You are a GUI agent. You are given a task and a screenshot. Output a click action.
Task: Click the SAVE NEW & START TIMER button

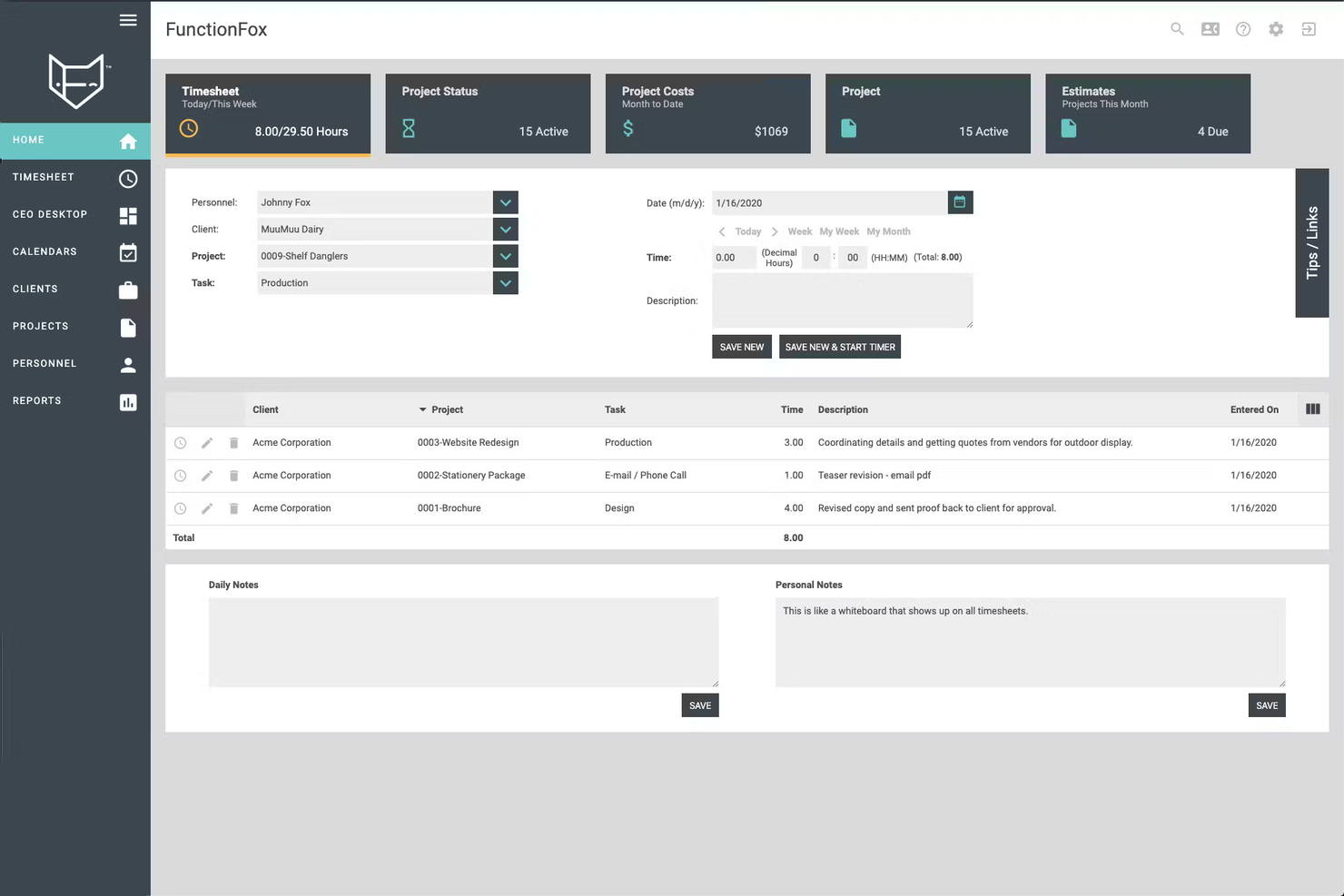tap(839, 347)
